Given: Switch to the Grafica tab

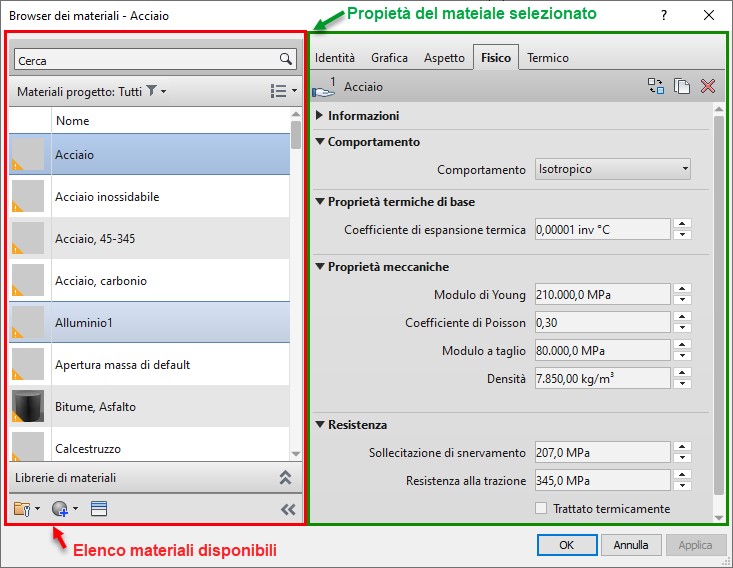Looking at the screenshot, I should (x=389, y=58).
